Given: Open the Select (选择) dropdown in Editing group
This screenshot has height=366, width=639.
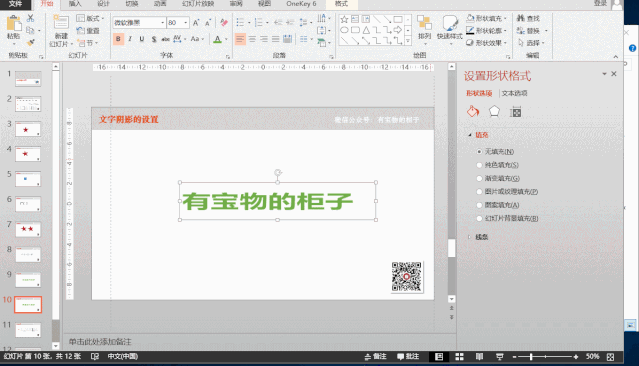Looking at the screenshot, I should pos(531,43).
